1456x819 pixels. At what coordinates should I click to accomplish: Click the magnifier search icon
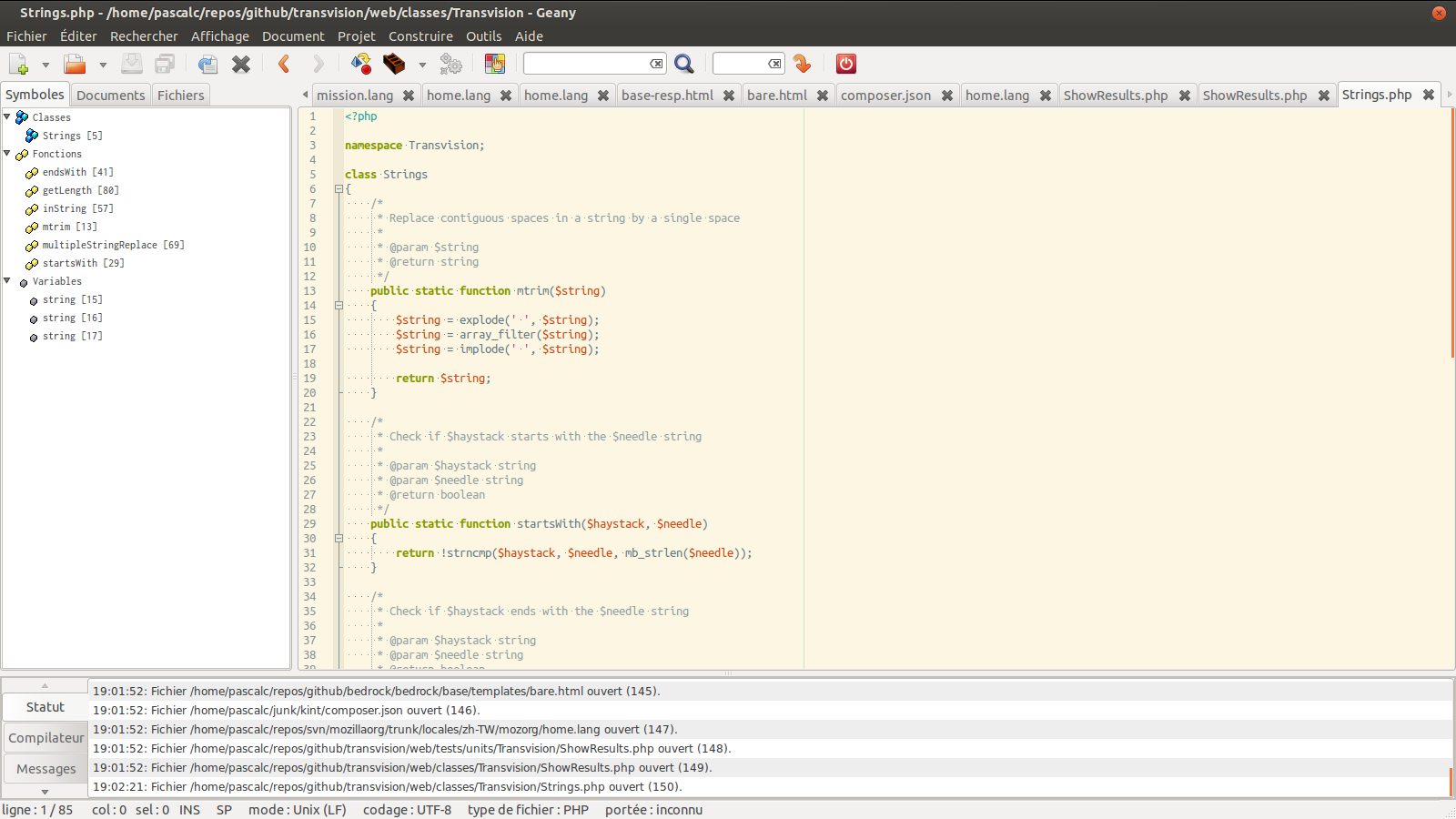click(684, 64)
